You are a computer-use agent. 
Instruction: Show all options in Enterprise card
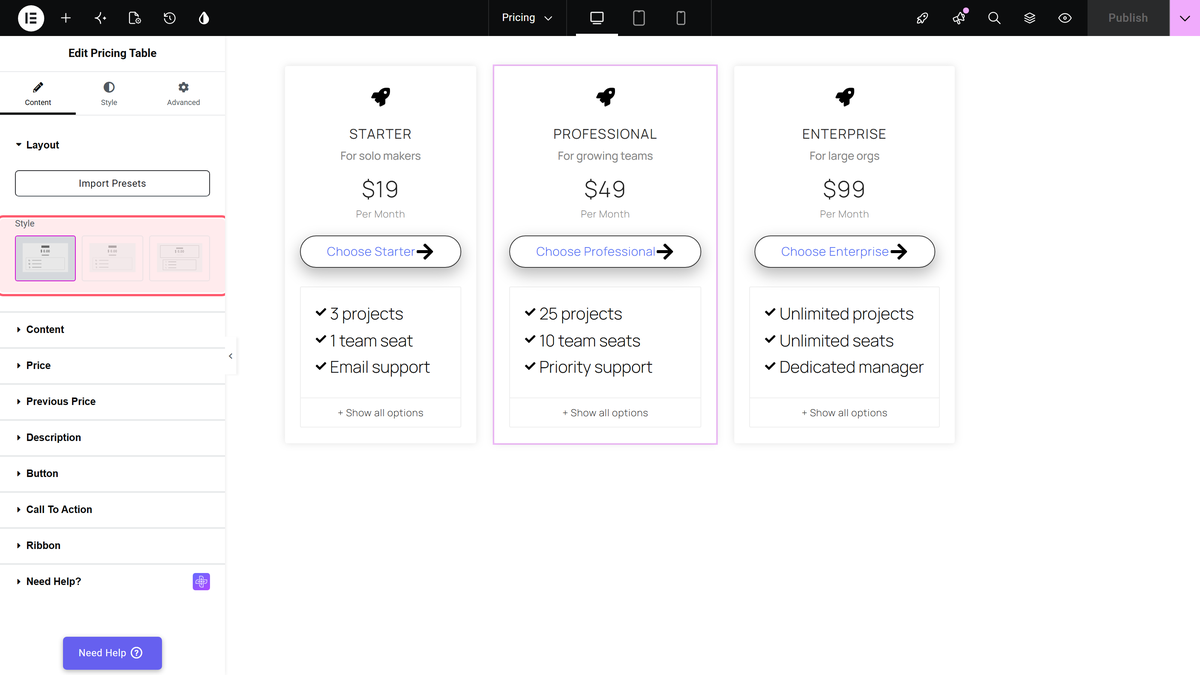[844, 413]
